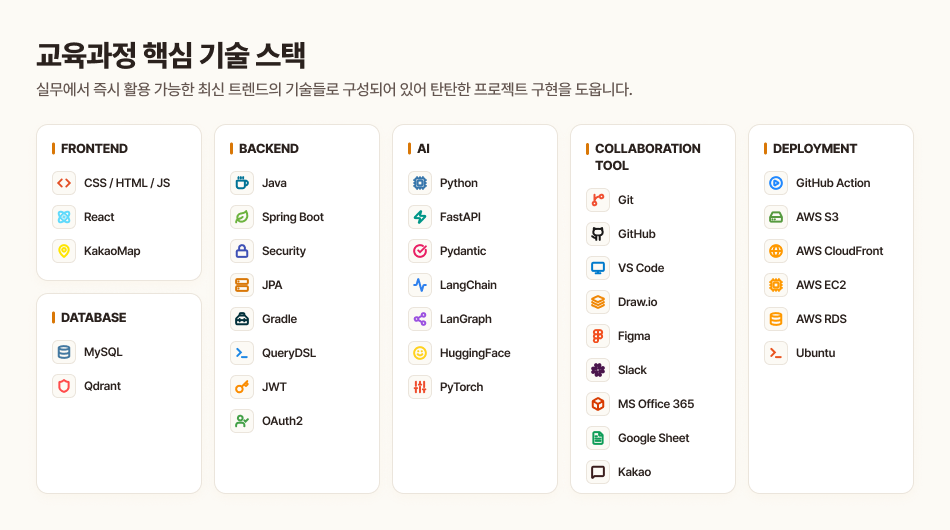Click the AWS CloudFront globe icon

click(x=776, y=251)
